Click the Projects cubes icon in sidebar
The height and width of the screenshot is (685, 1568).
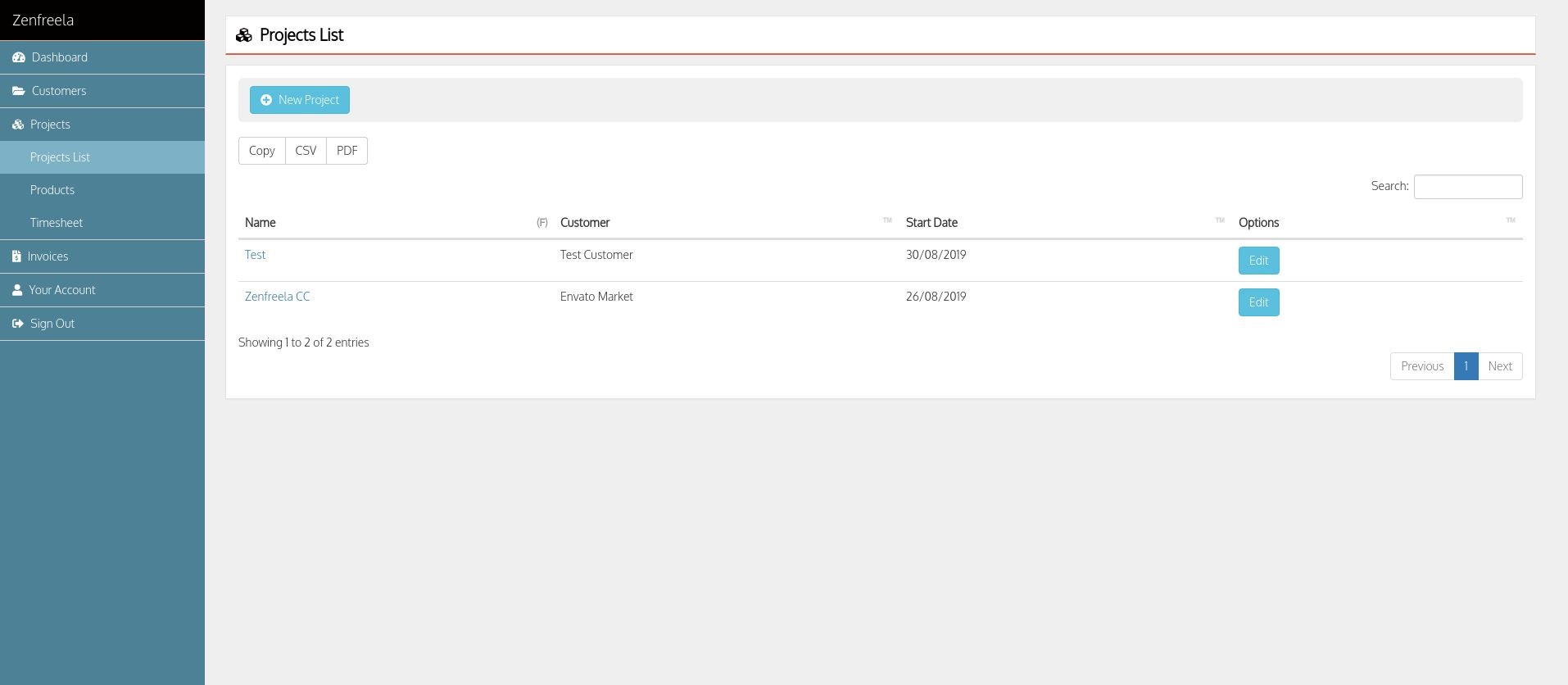(18, 125)
